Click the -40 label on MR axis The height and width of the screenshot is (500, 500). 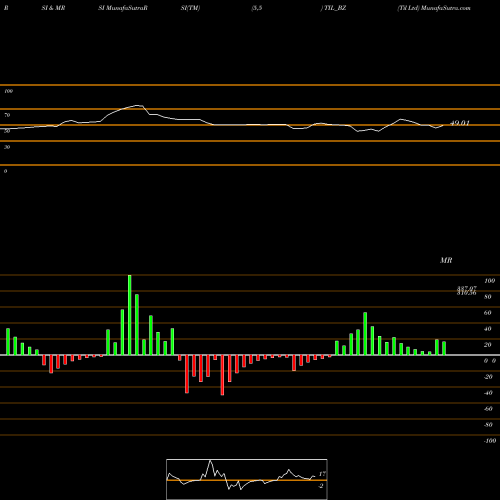[x=488, y=393]
